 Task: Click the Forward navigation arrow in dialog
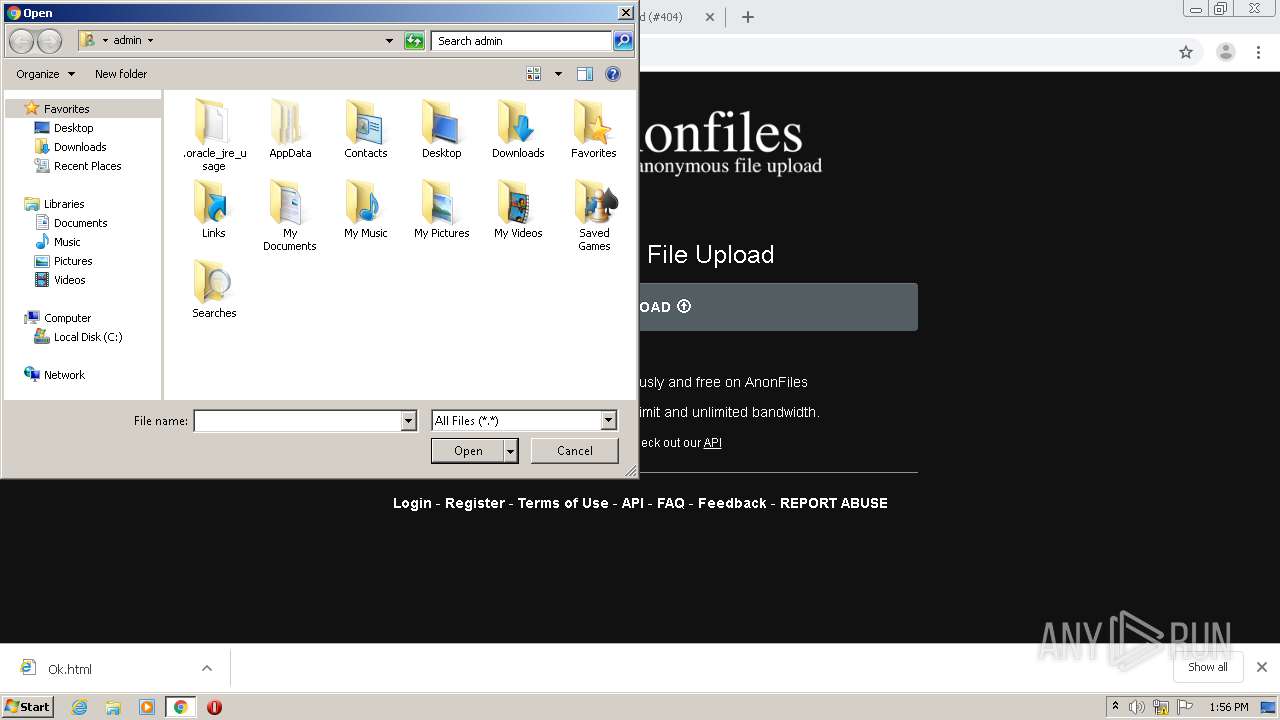coord(49,41)
